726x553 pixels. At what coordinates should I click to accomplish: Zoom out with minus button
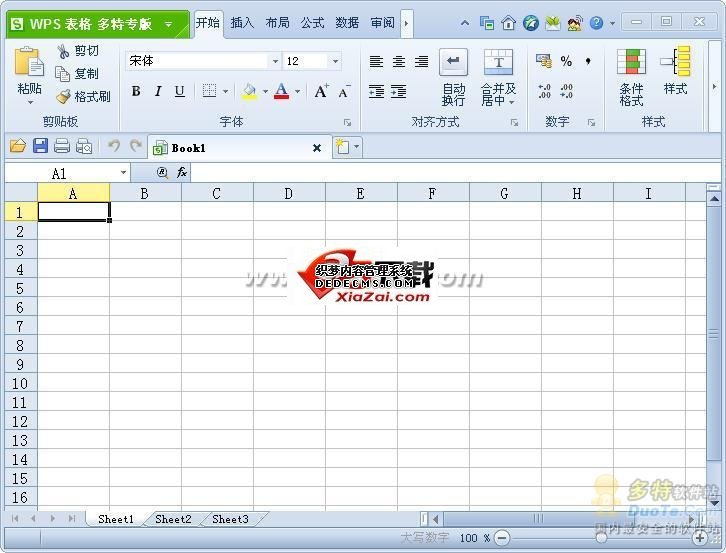502,538
